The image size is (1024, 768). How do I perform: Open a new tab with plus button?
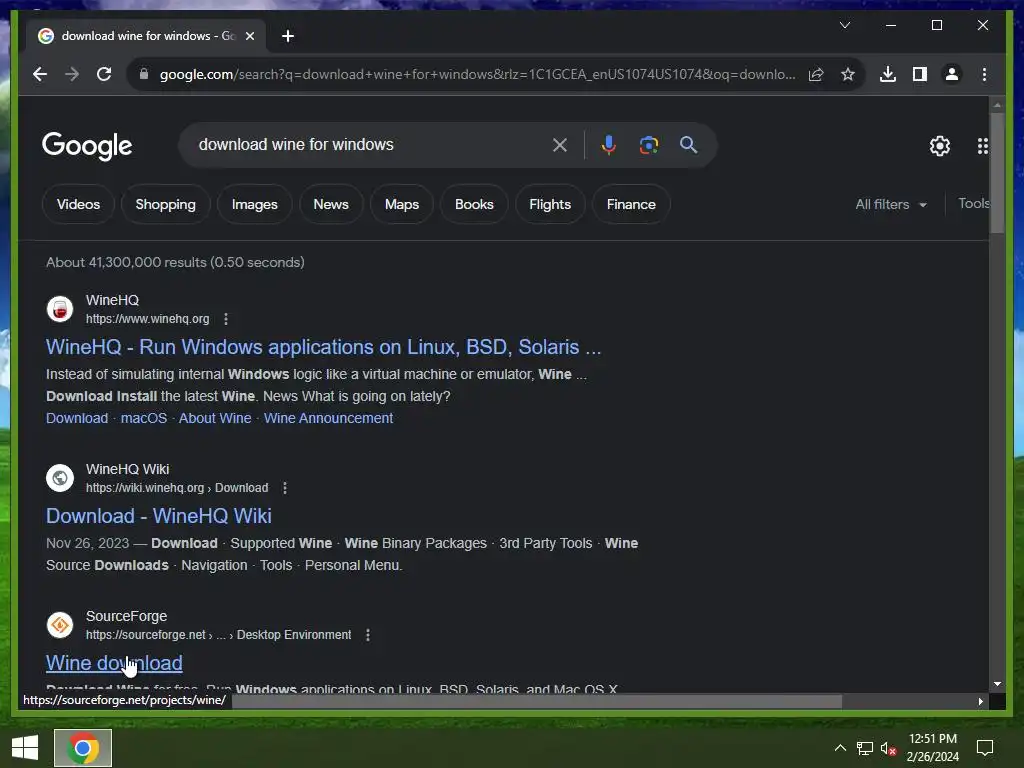(288, 36)
